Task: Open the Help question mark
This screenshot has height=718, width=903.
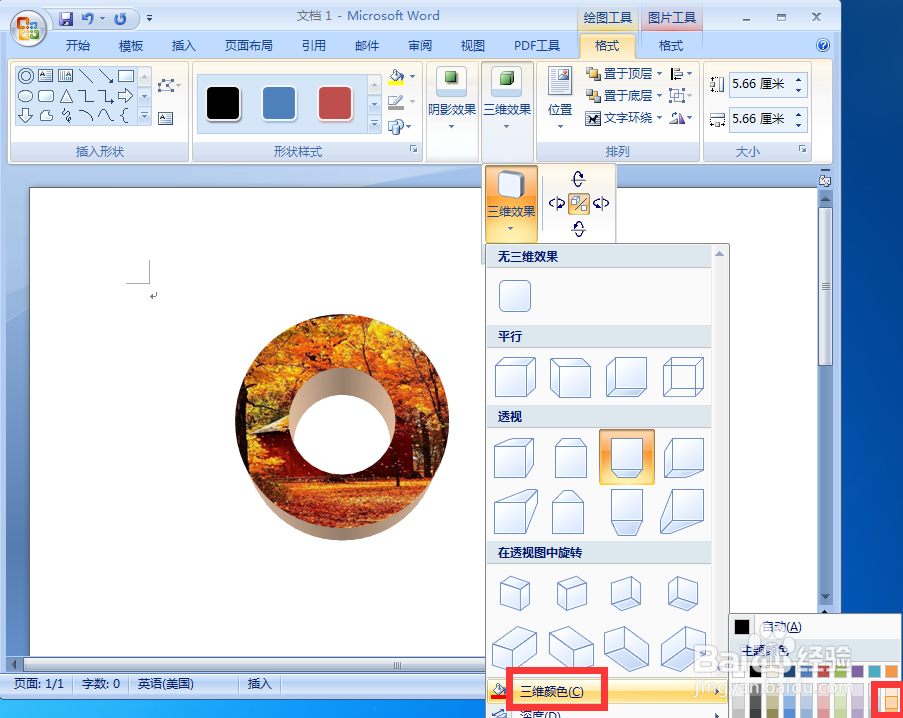Action: [x=823, y=45]
